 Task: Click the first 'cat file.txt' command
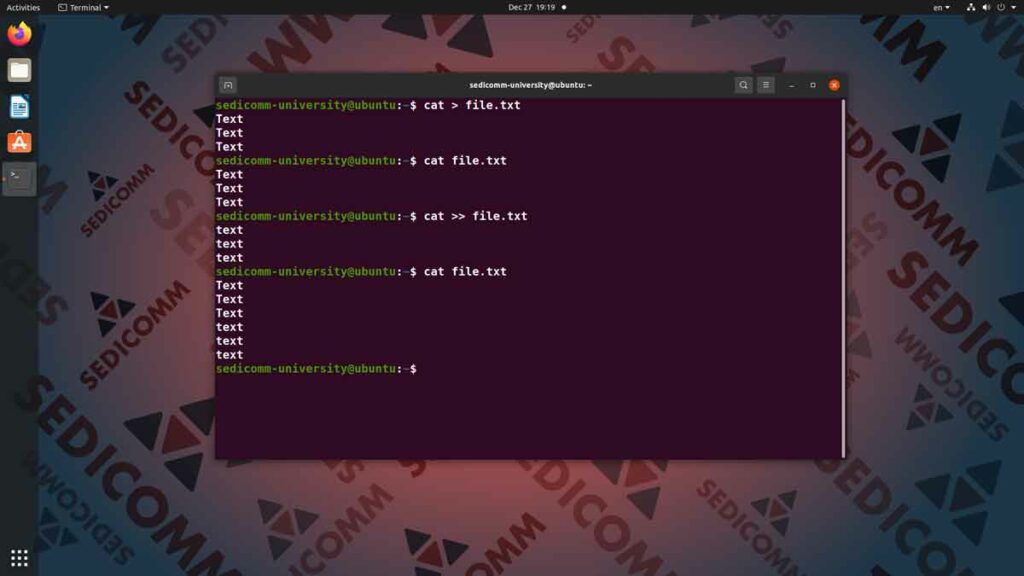pyautogui.click(x=465, y=161)
